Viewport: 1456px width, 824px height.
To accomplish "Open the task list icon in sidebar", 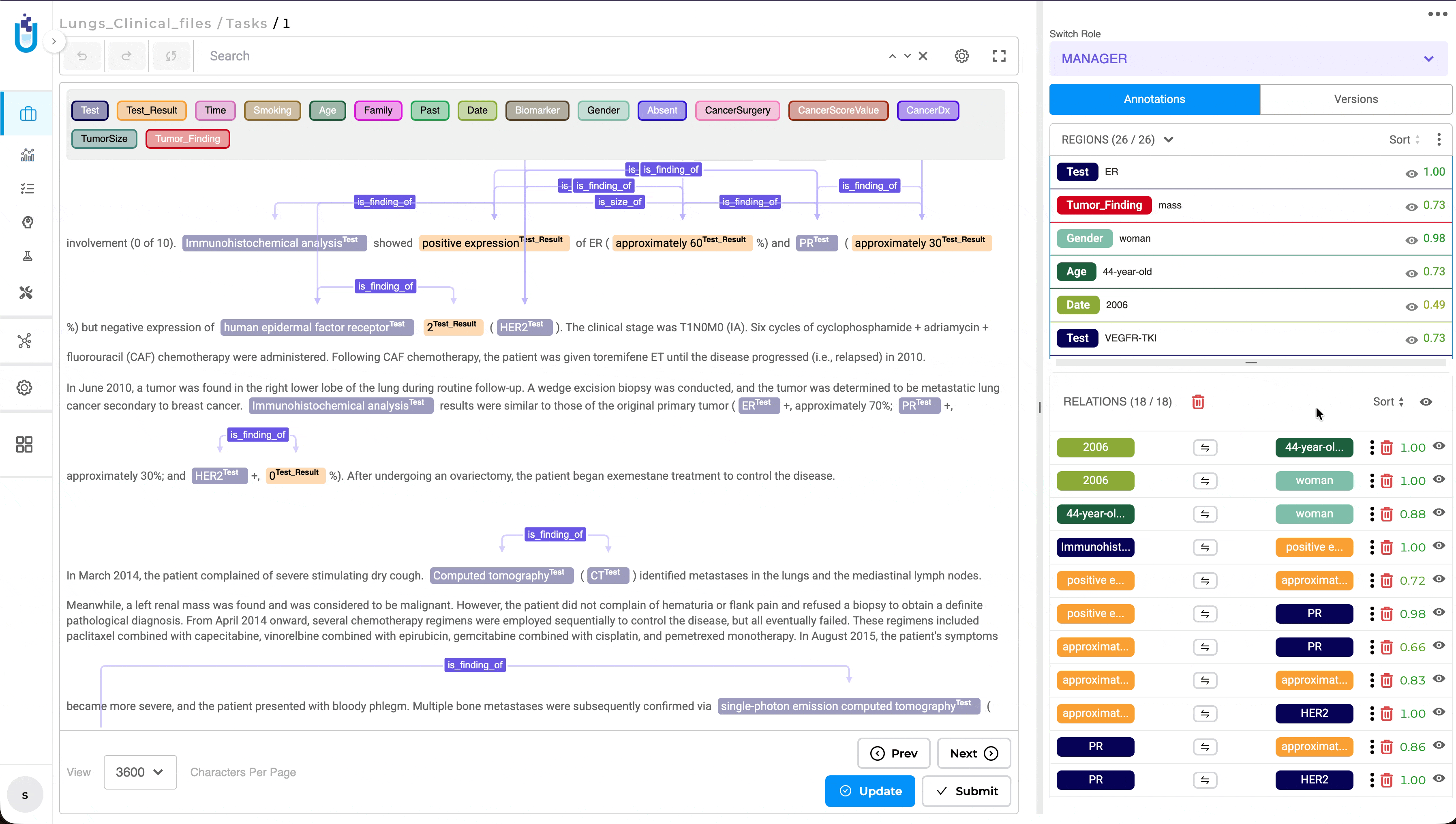I will 27,189.
